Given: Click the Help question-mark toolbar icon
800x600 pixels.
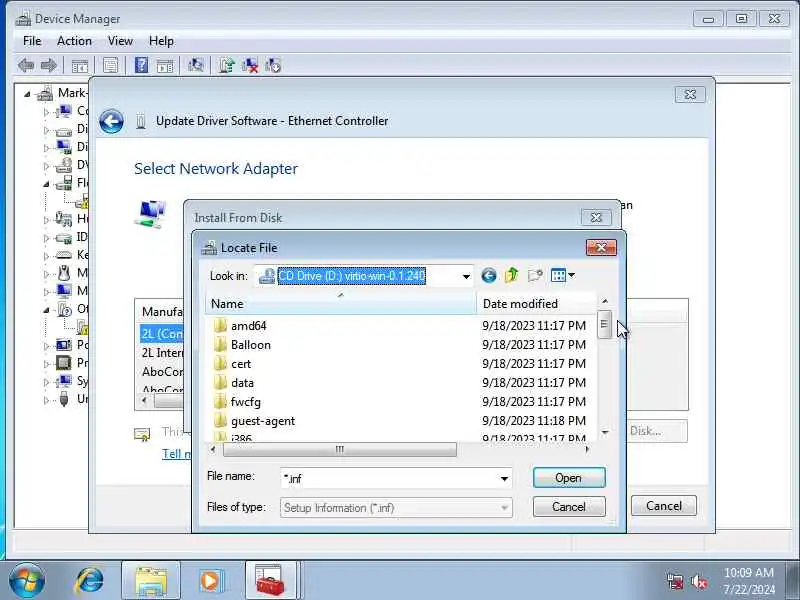Looking at the screenshot, I should pos(141,65).
